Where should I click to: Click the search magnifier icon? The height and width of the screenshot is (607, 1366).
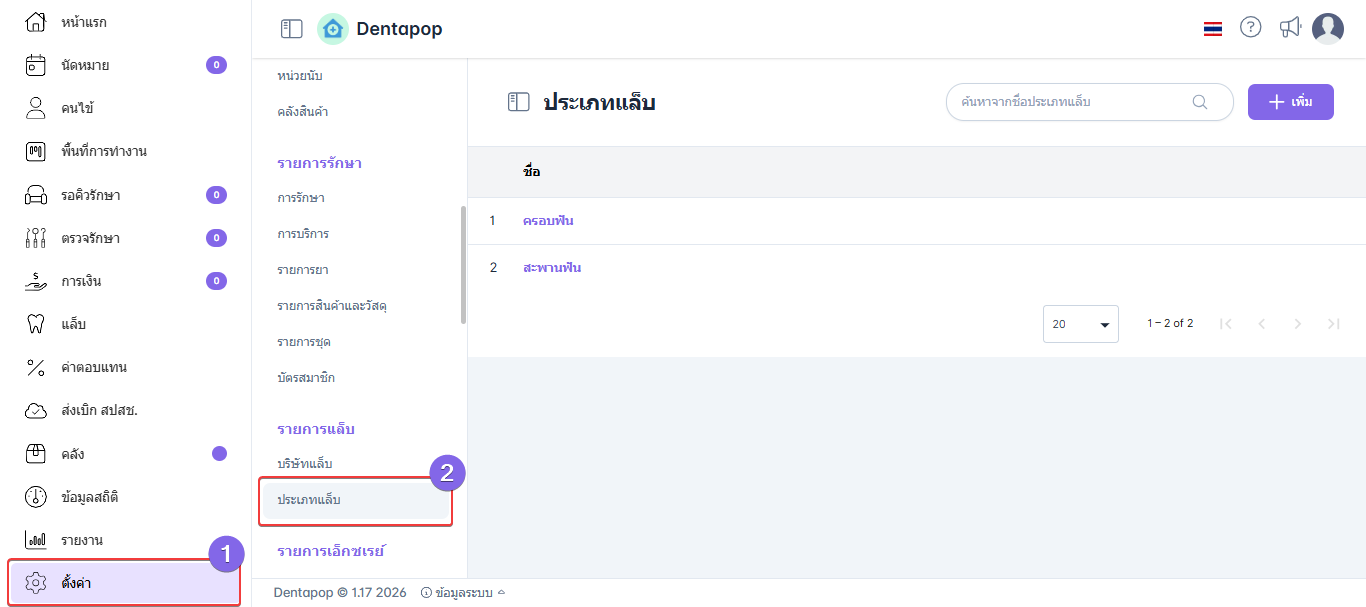click(1200, 102)
